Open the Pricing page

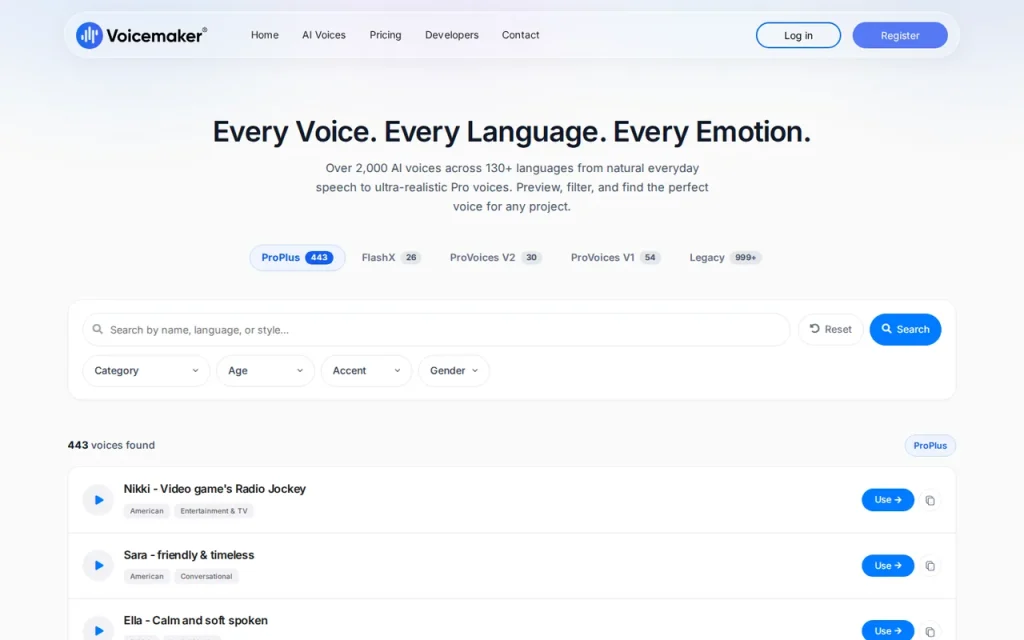(385, 35)
